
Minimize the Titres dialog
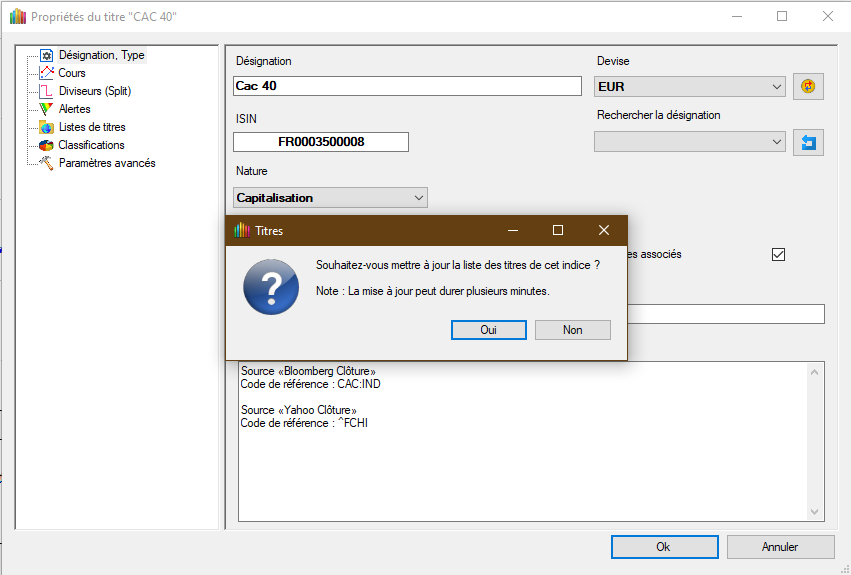point(512,230)
